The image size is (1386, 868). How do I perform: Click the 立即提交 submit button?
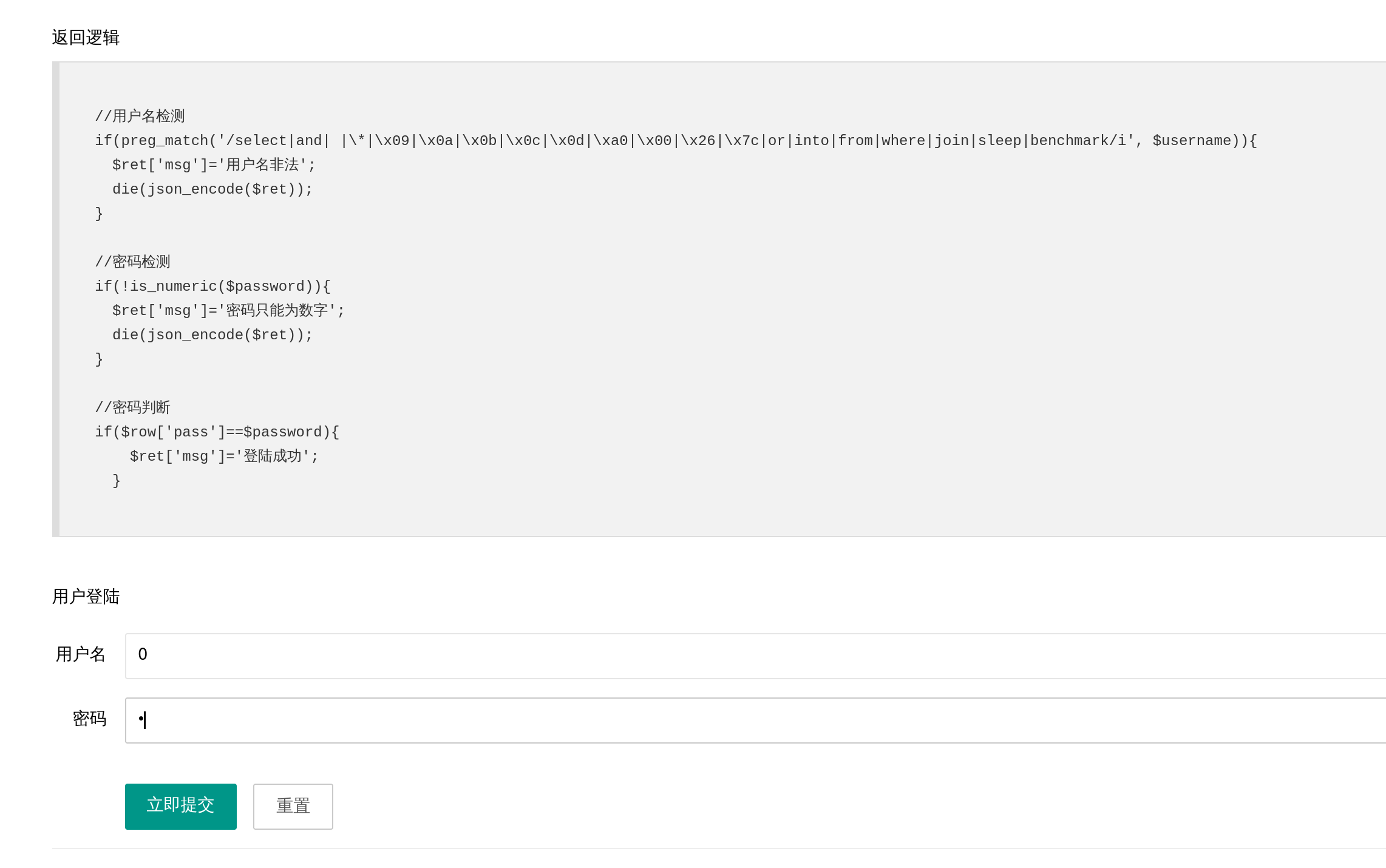click(180, 805)
